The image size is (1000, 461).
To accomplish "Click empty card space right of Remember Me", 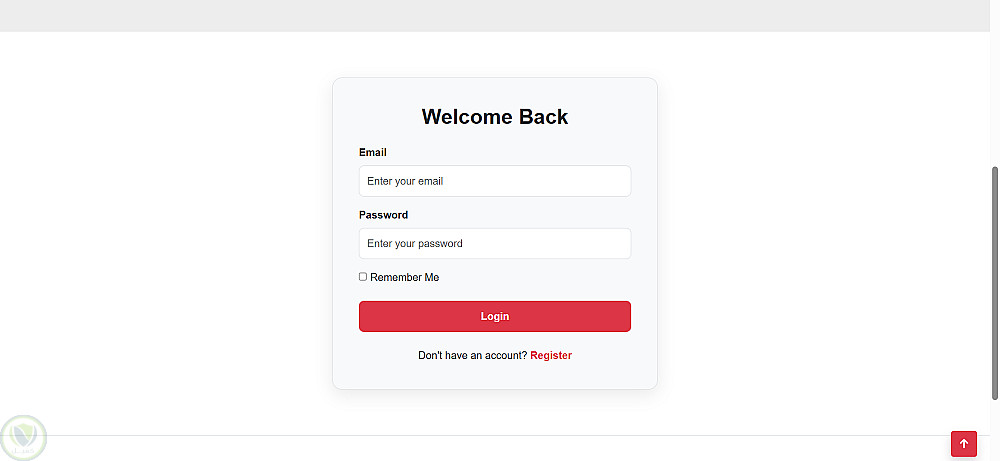I will tap(536, 277).
